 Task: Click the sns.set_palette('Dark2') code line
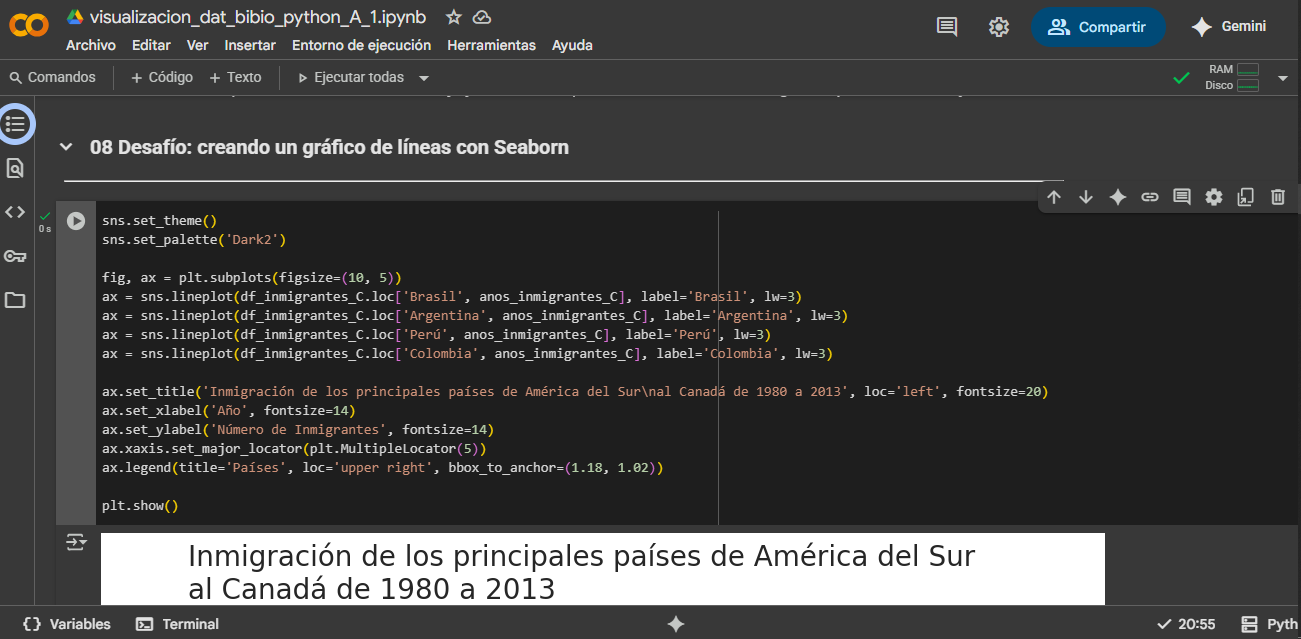[194, 239]
